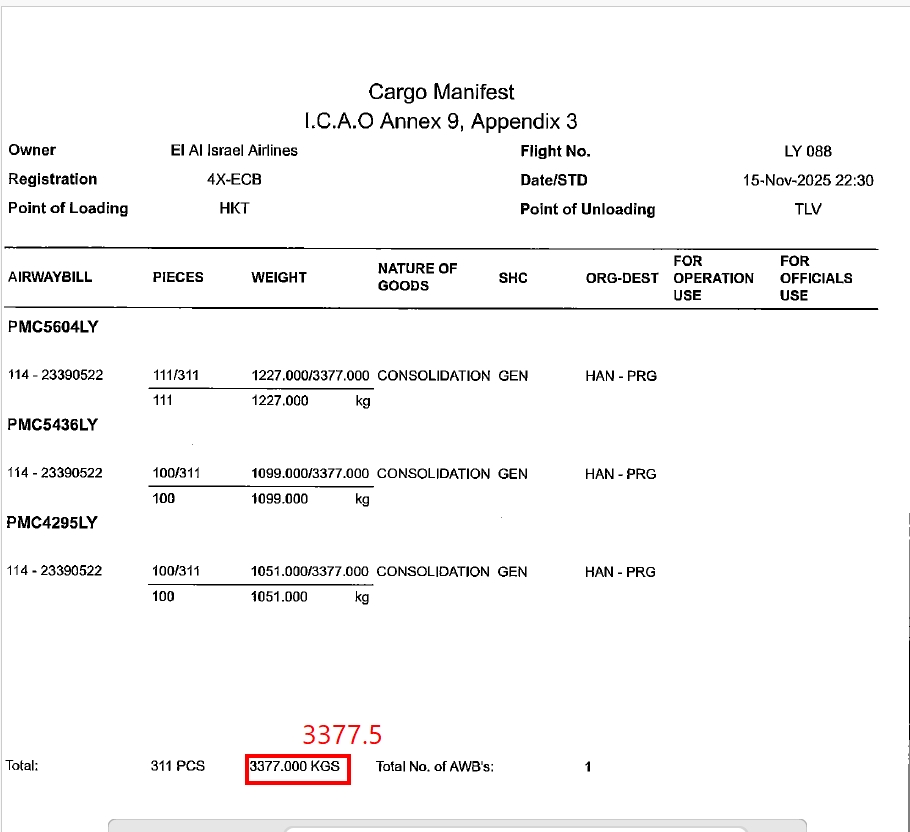Click the FOR OFFICIALS USE column header
This screenshot has width=910, height=832.
pyautogui.click(x=816, y=278)
